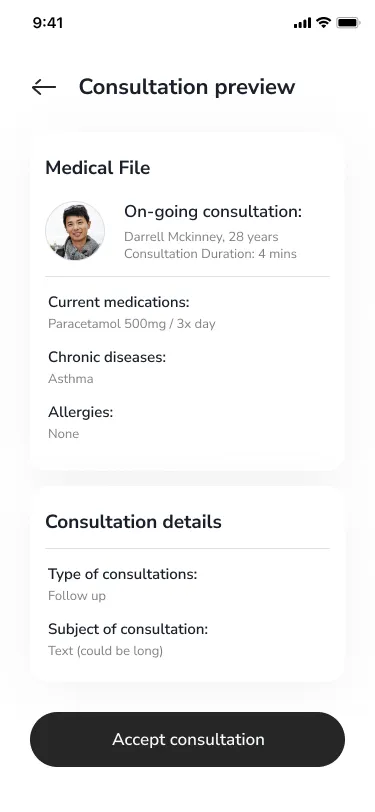Select the Current medications label
Screen dimensions: 375x812
coord(119,302)
